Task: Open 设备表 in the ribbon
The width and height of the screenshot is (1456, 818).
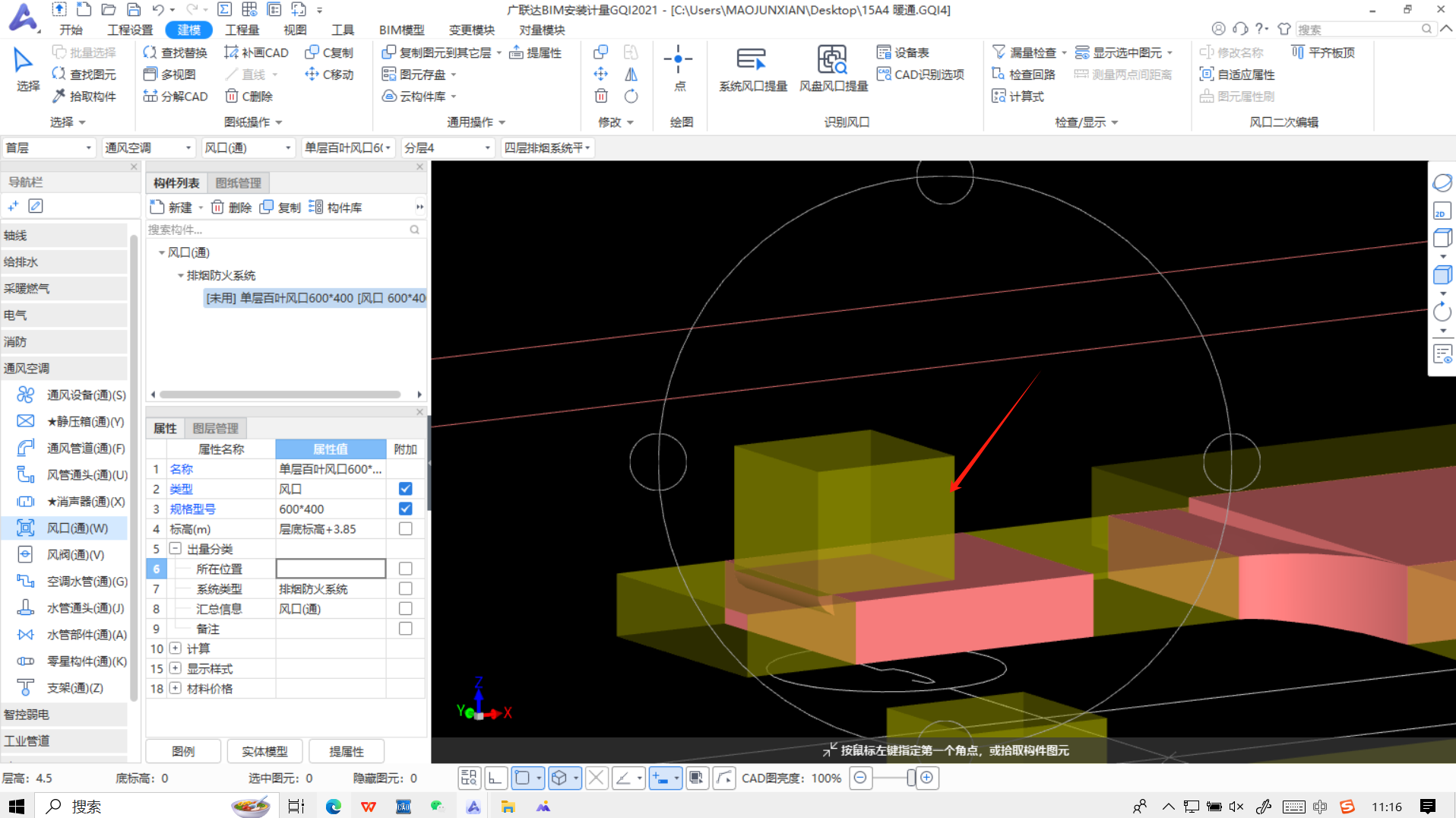Action: (x=903, y=52)
